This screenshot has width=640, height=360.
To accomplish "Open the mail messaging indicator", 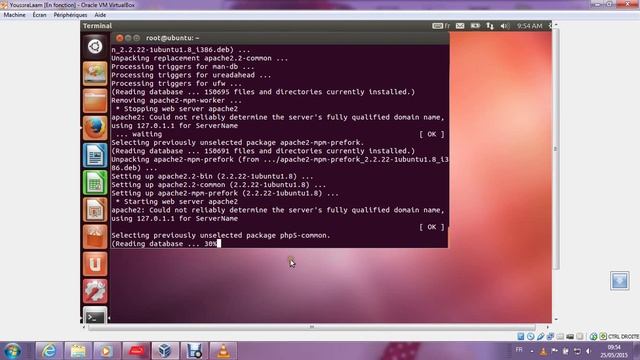I will (460, 26).
